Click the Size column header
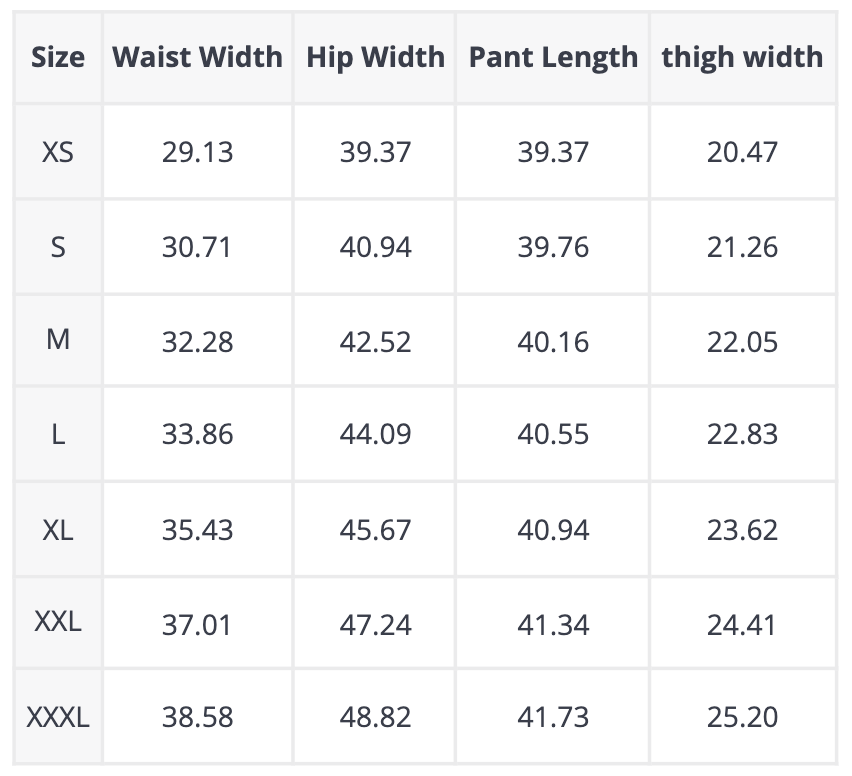The height and width of the screenshot is (776, 852). click(x=58, y=57)
